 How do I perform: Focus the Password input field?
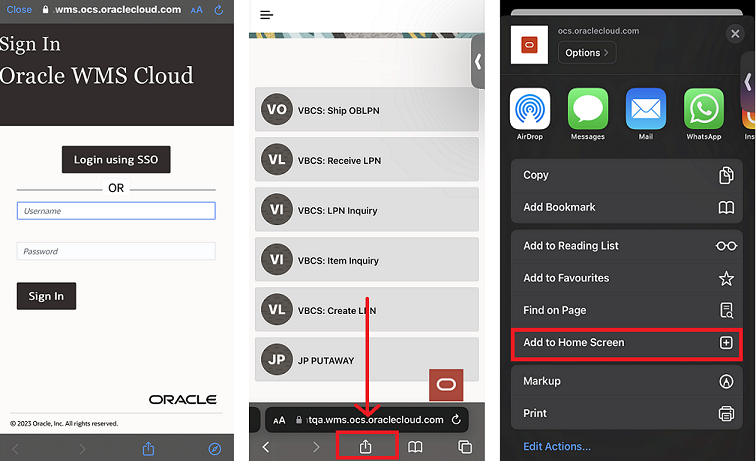coord(116,251)
